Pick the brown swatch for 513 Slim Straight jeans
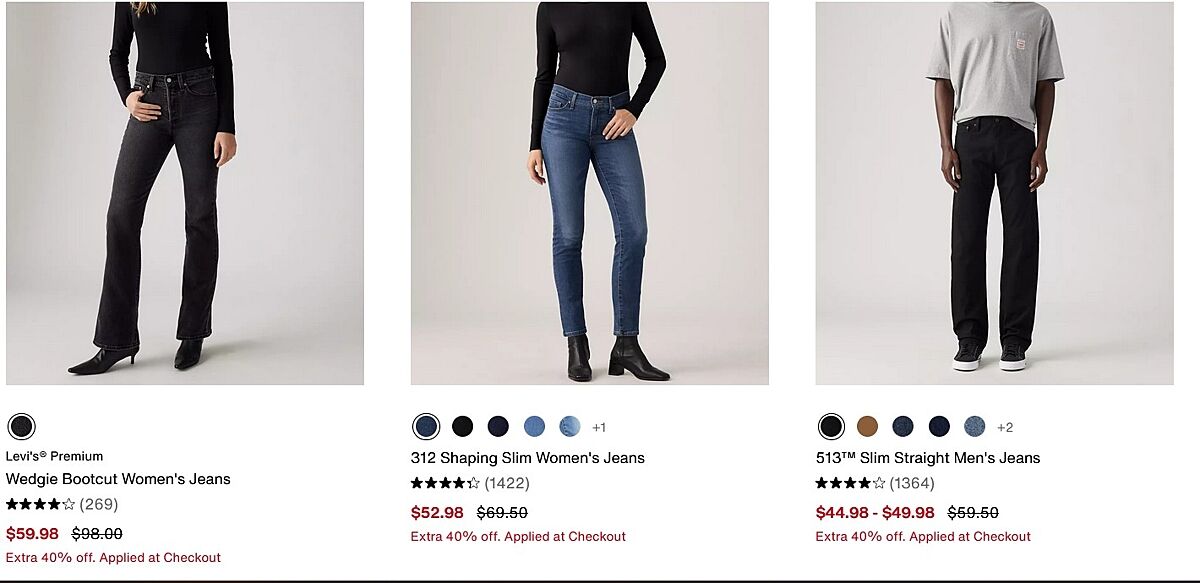 (x=867, y=427)
